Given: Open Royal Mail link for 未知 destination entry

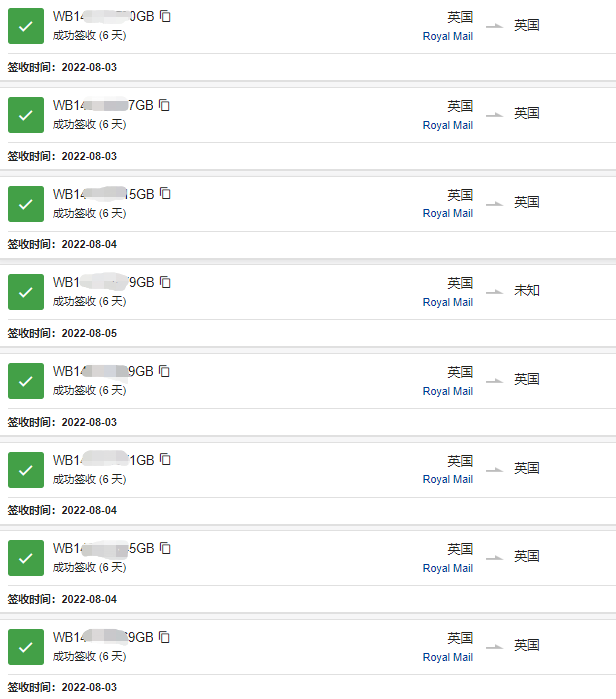Looking at the screenshot, I should pos(447,302).
